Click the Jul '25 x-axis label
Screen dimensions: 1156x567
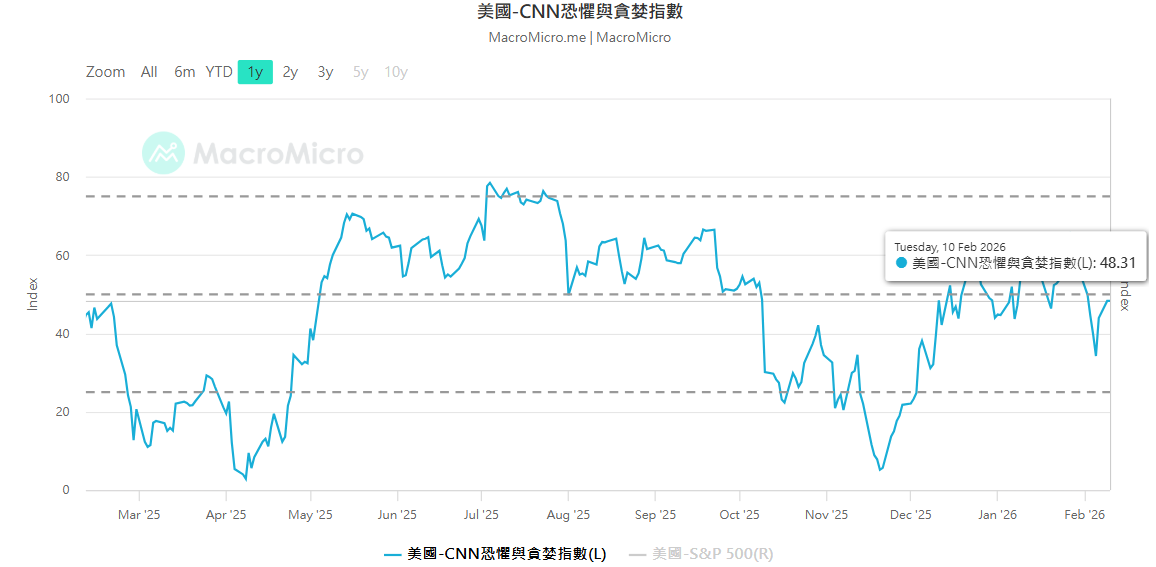(481, 515)
